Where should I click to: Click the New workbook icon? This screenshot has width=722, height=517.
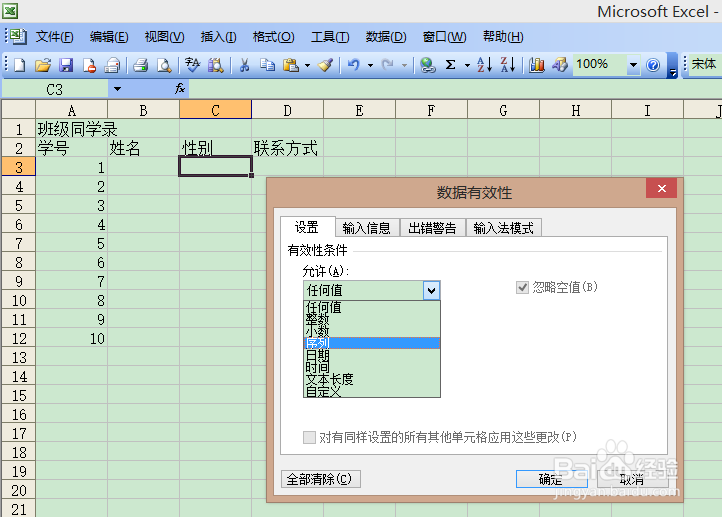(x=19, y=65)
